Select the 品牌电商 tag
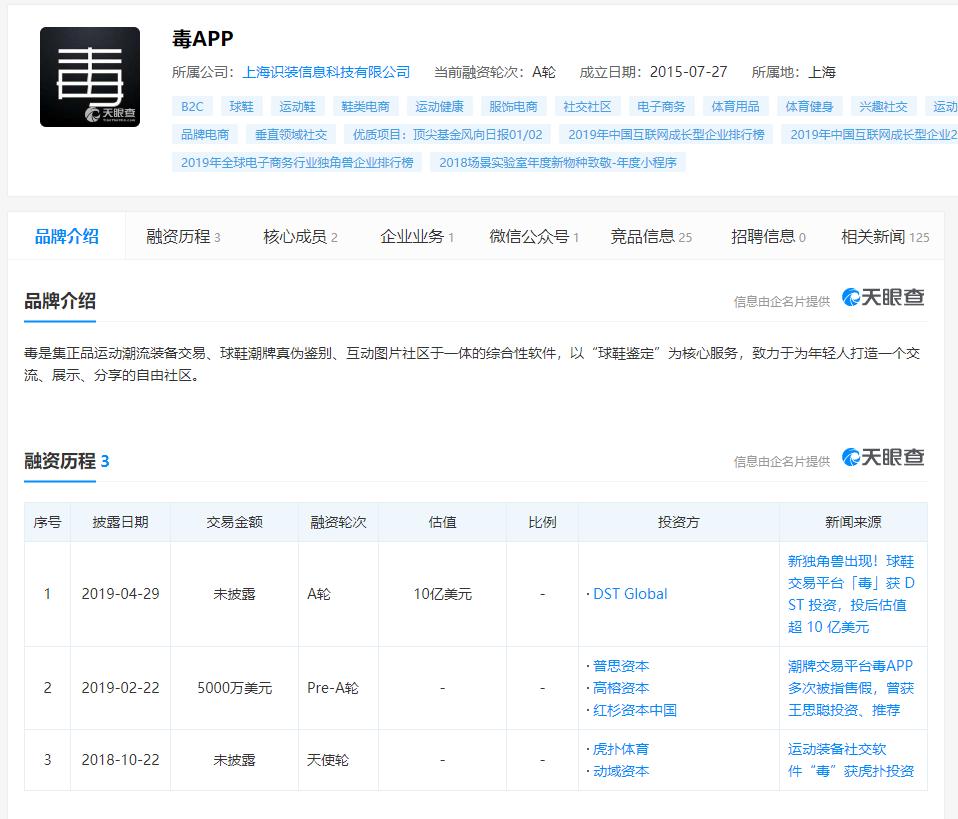 203,133
